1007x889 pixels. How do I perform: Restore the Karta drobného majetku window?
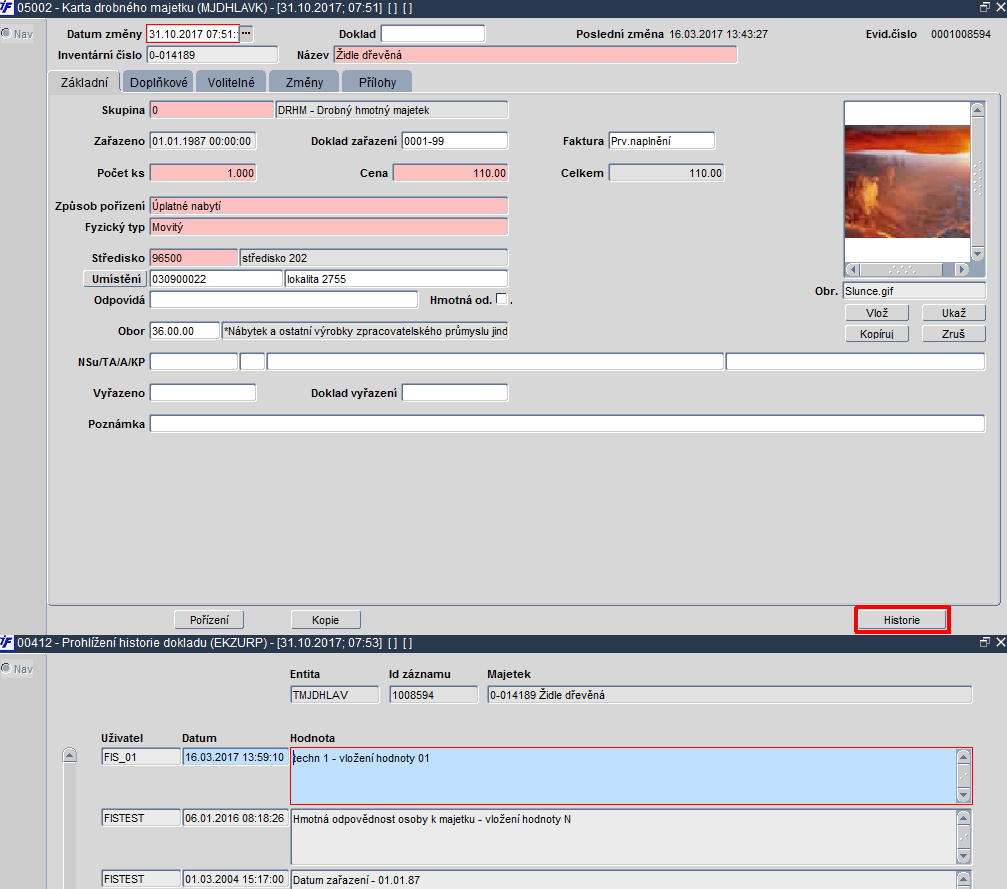click(985, 7)
